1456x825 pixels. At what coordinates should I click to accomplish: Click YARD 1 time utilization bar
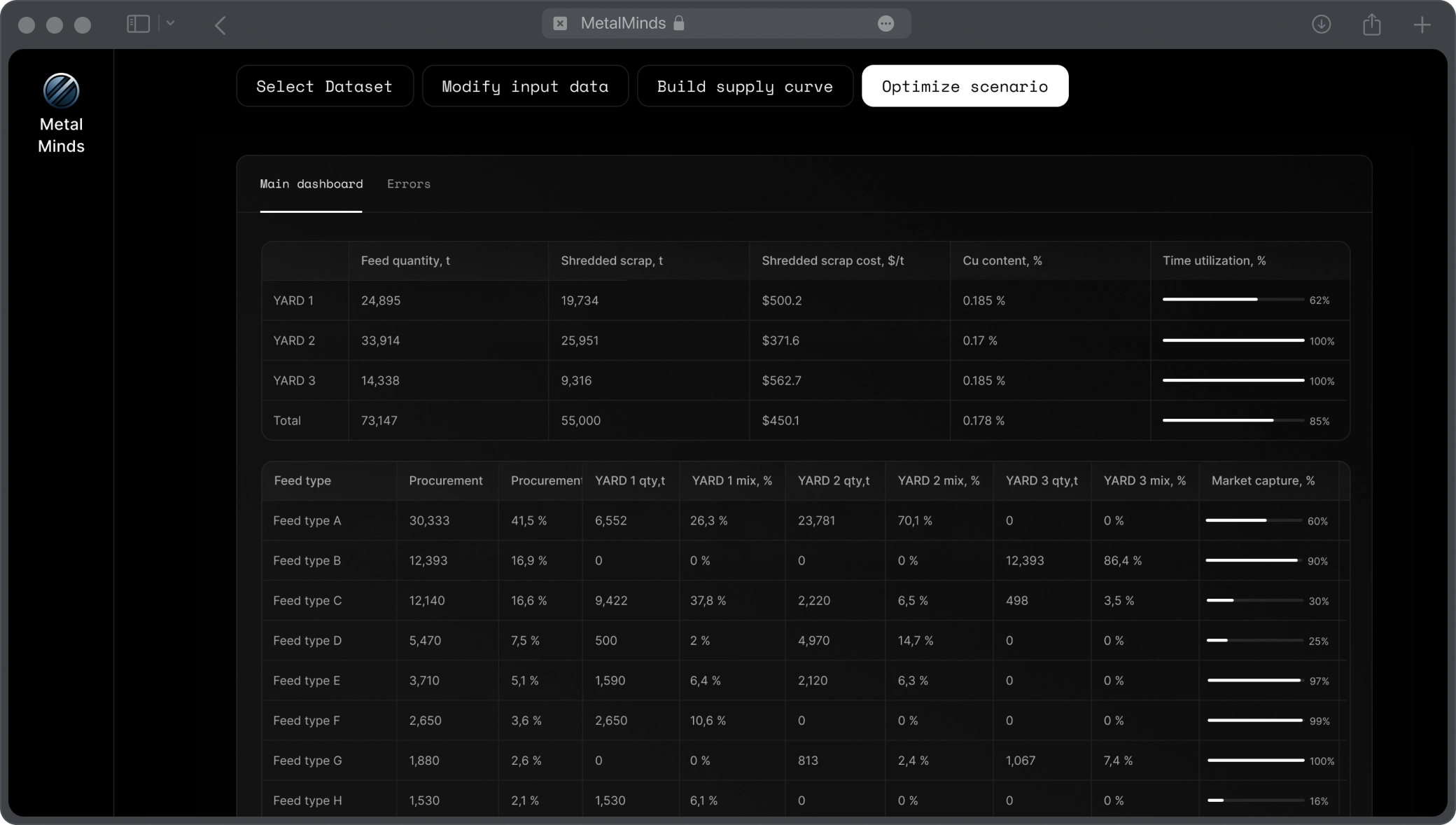tap(1233, 300)
